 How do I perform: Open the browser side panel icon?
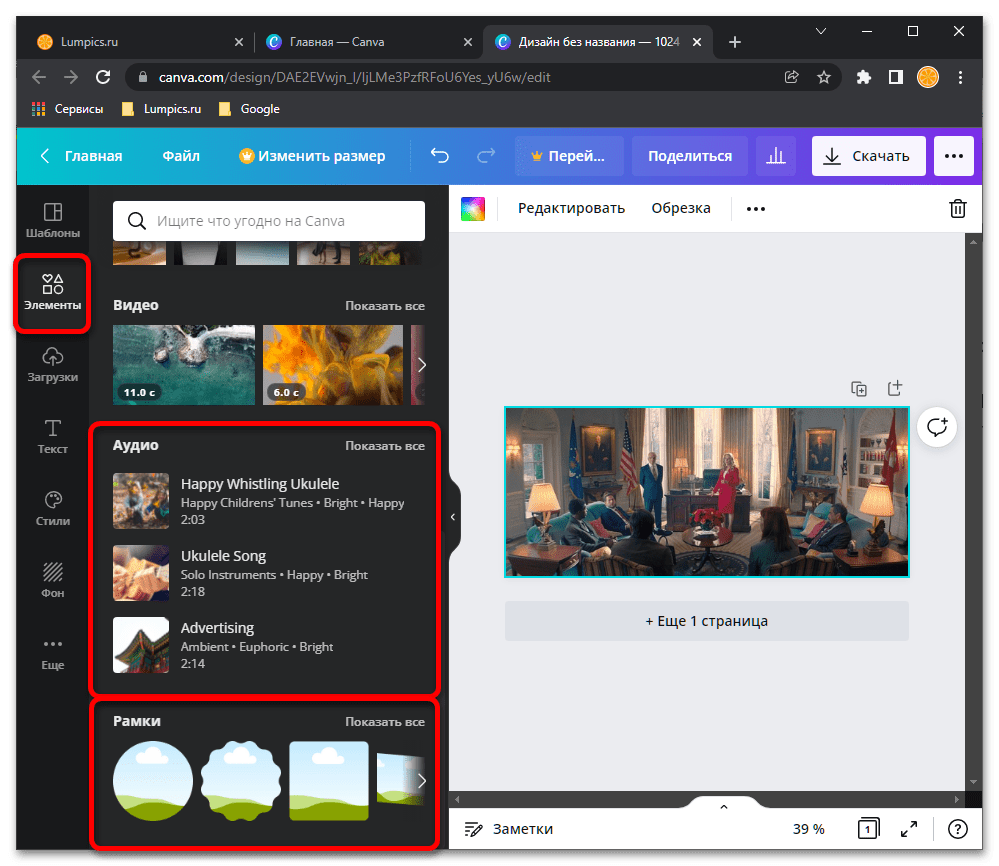(x=896, y=77)
